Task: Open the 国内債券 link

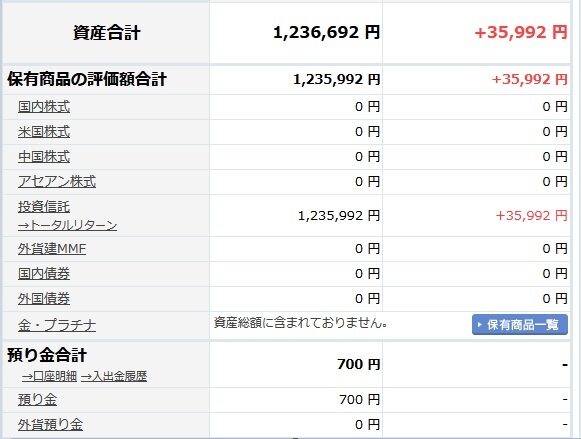Action: [x=44, y=274]
